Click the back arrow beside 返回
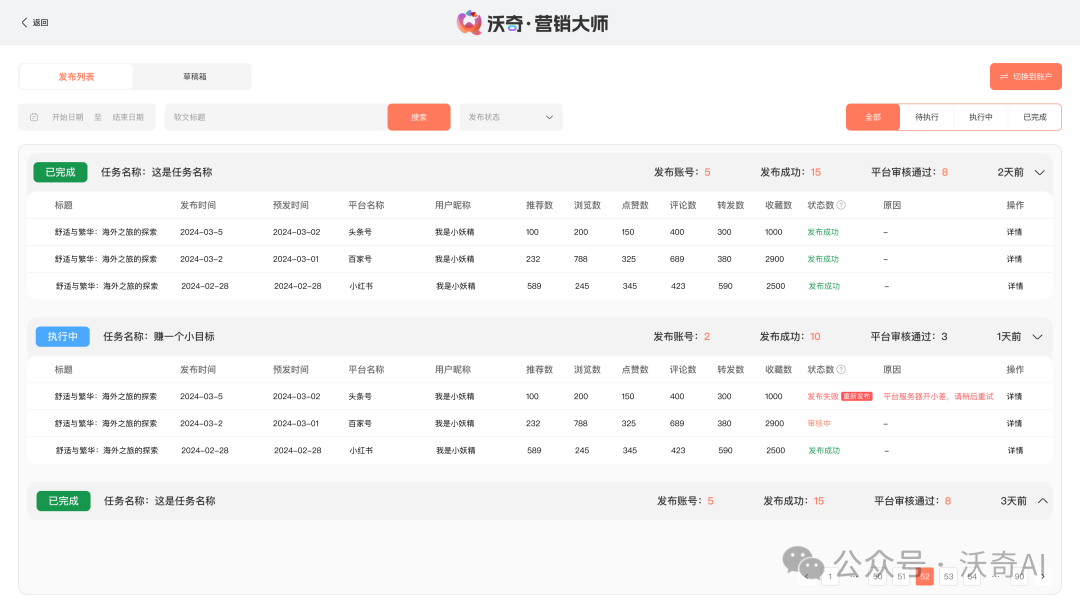1080x608 pixels. point(24,22)
